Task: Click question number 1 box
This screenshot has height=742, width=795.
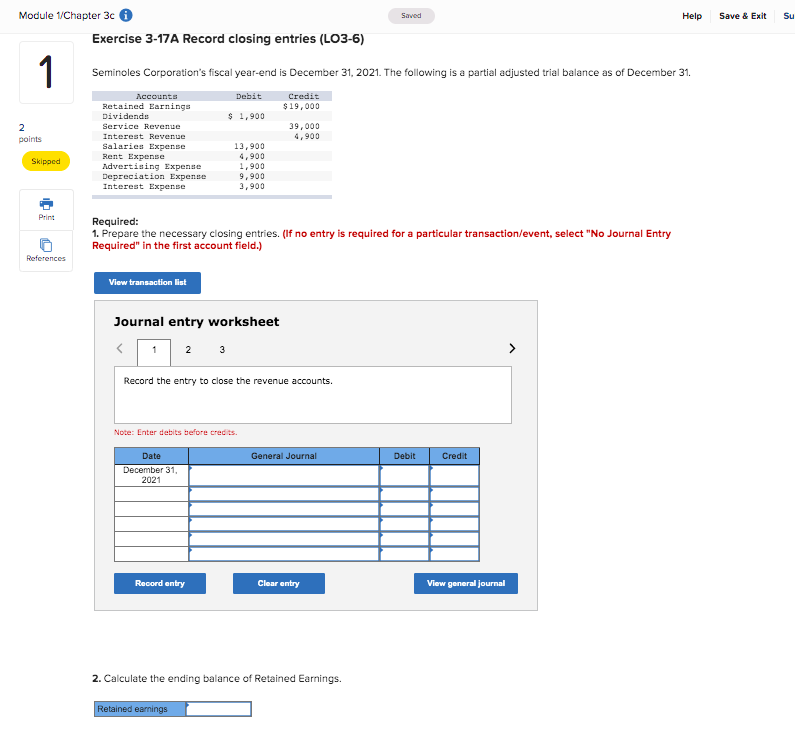Action: [x=46, y=73]
